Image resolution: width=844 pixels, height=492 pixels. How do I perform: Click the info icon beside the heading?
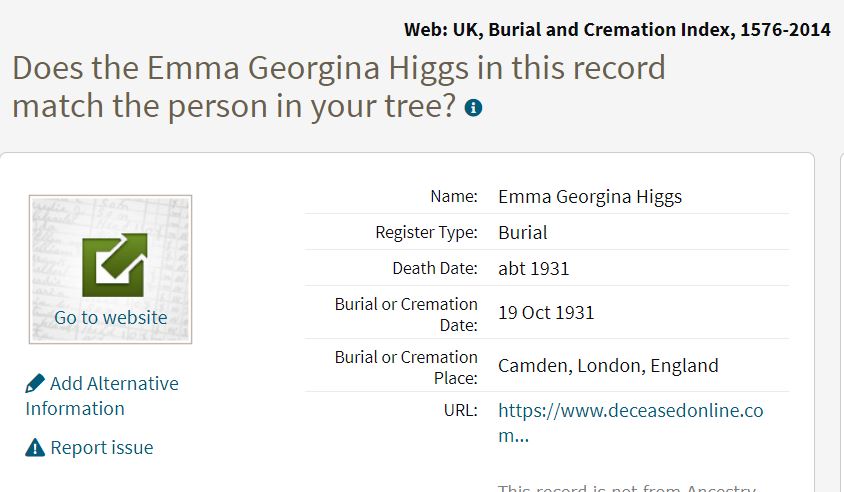point(474,107)
